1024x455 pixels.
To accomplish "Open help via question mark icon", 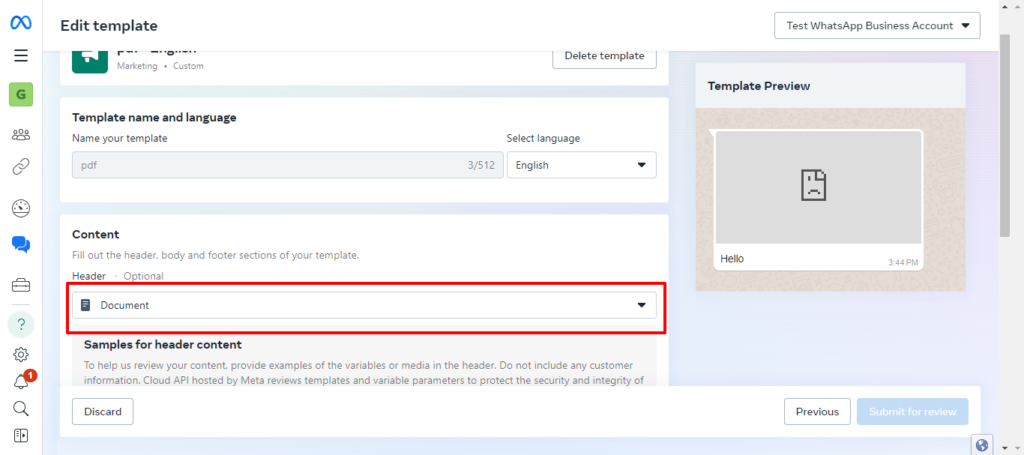I will click(21, 325).
